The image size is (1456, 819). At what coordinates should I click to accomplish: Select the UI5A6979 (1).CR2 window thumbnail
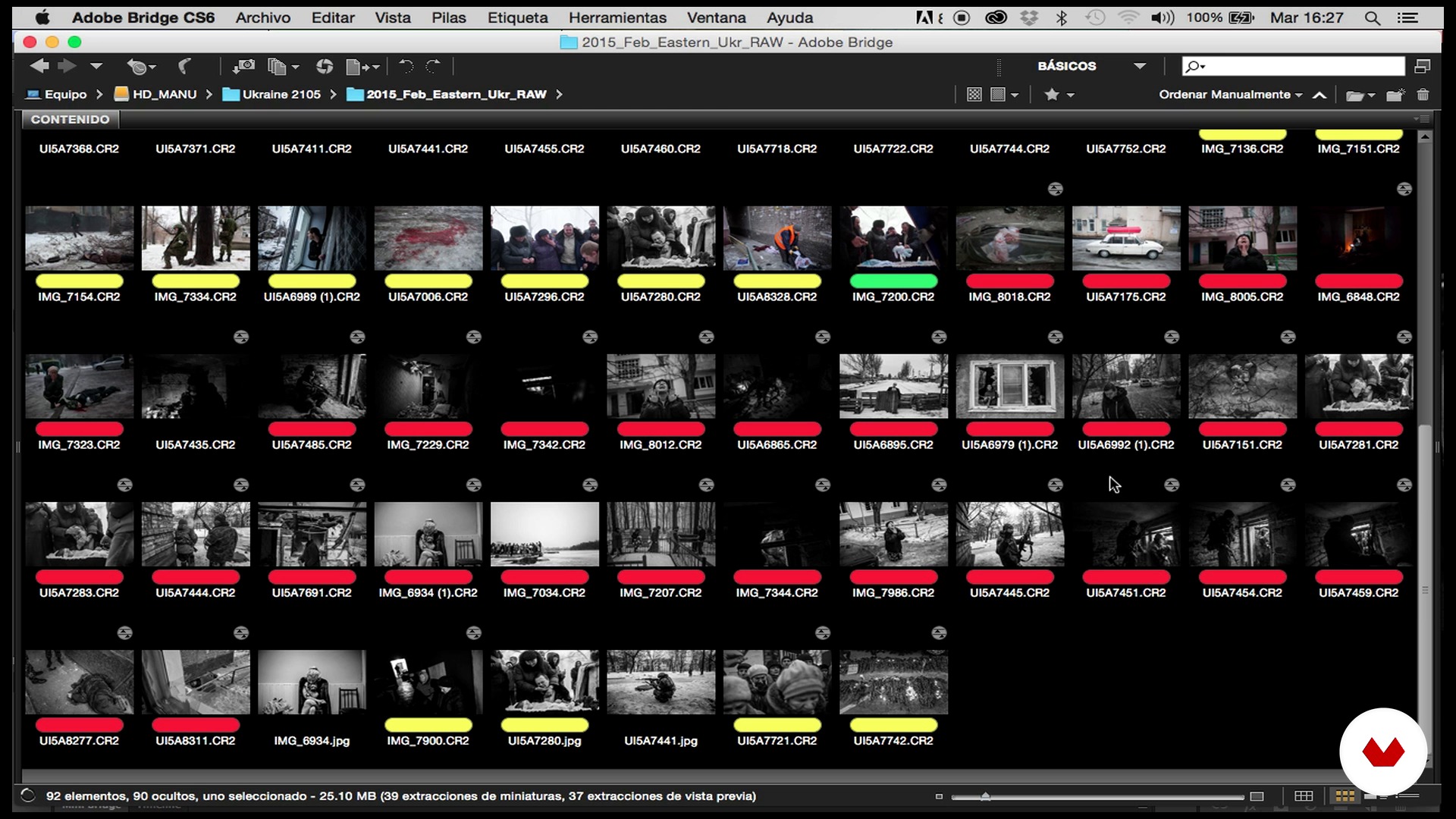[1010, 386]
